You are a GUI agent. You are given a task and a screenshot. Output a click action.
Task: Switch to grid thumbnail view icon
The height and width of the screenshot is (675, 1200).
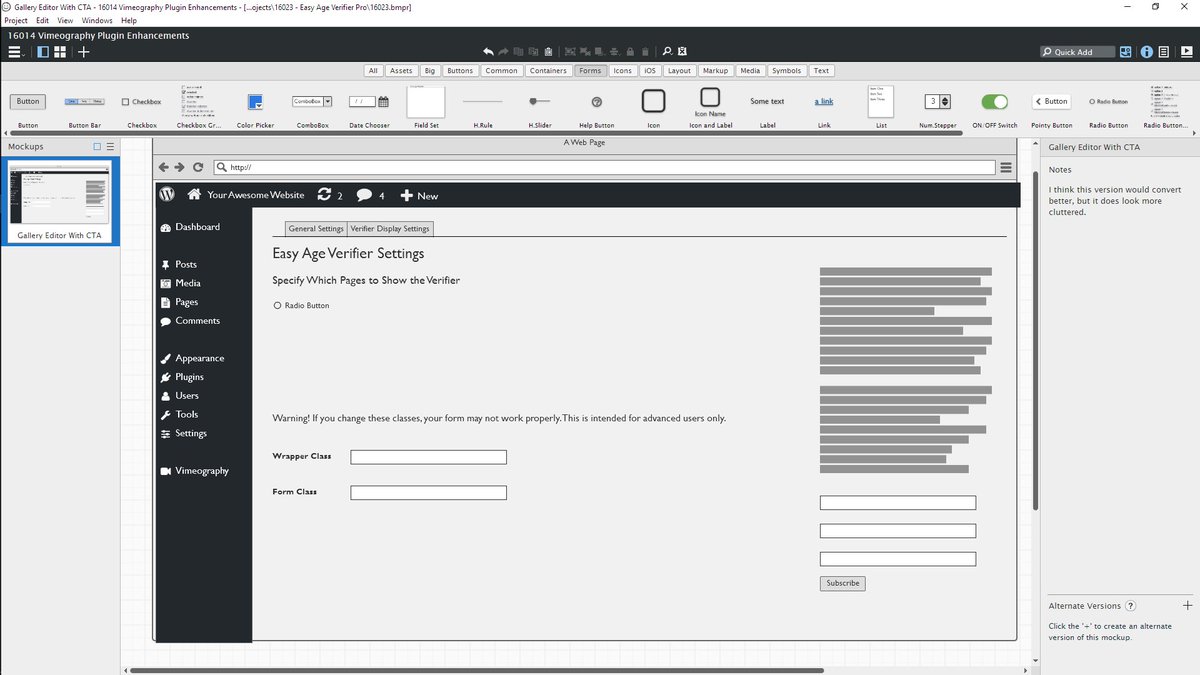click(60, 51)
